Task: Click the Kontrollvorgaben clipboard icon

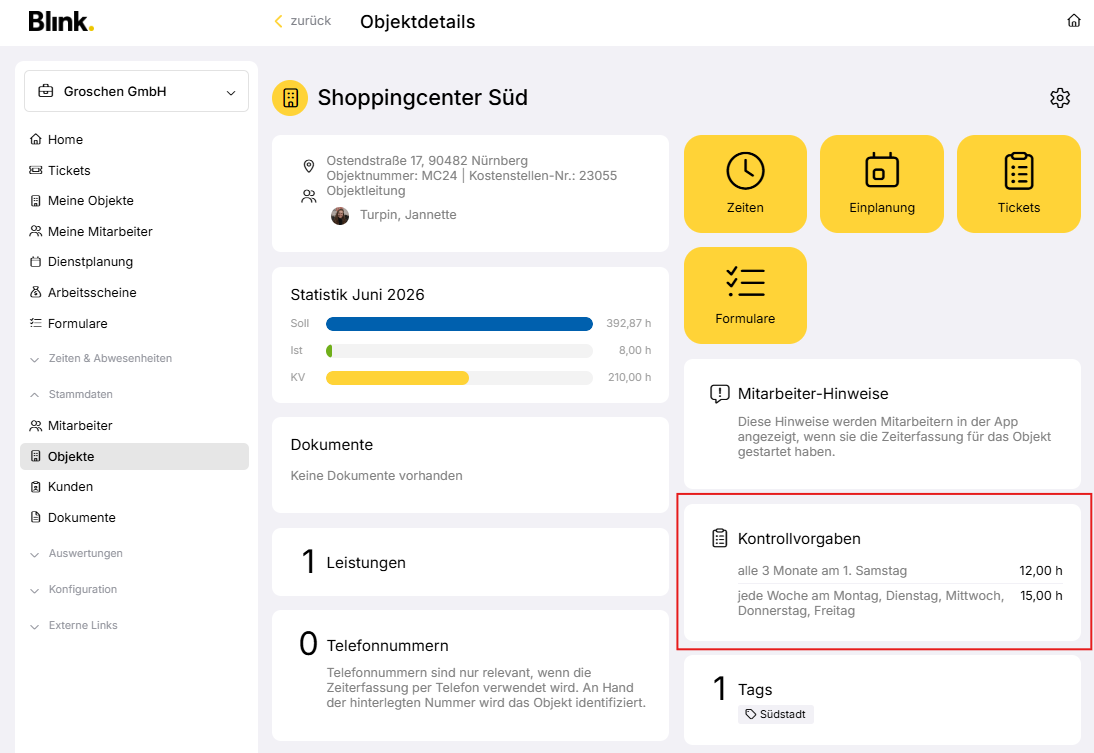Action: tap(719, 538)
